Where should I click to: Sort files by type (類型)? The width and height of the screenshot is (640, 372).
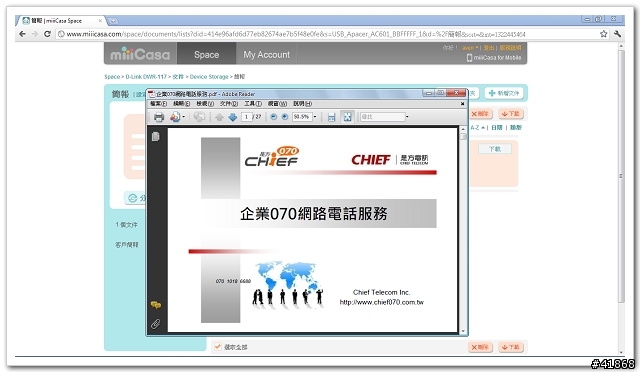[x=516, y=127]
